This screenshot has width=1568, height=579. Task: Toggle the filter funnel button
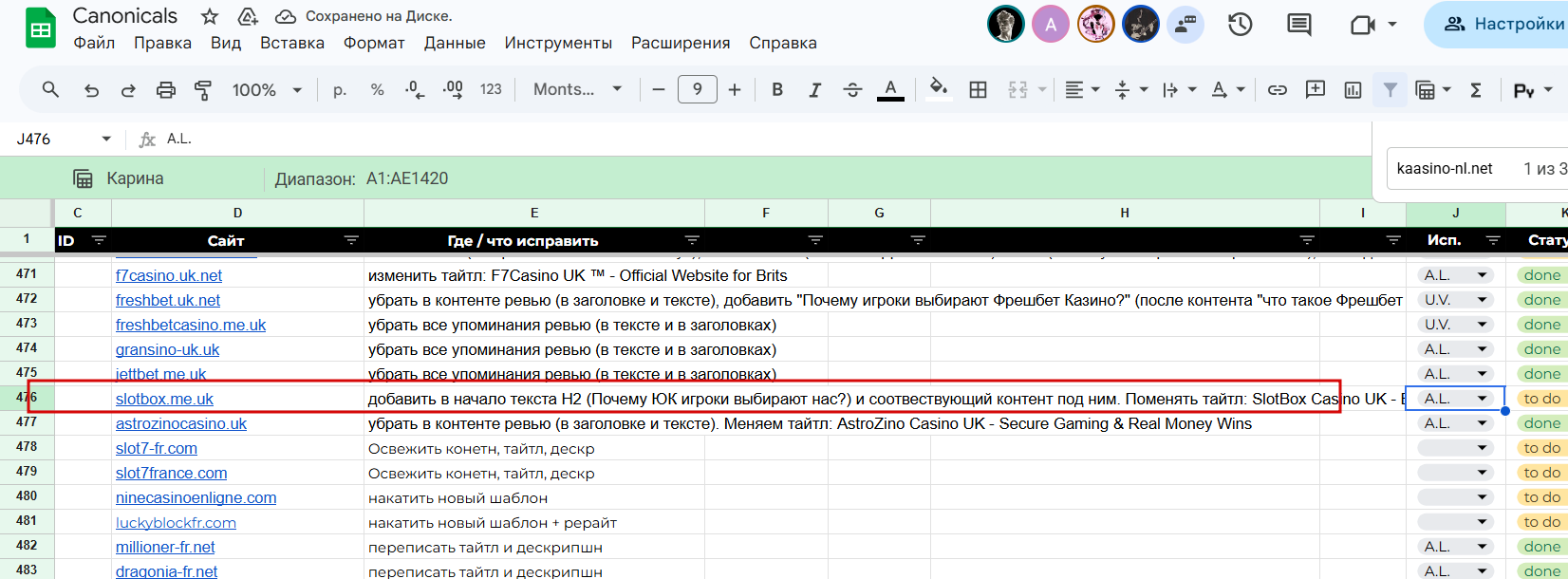pos(1390,89)
